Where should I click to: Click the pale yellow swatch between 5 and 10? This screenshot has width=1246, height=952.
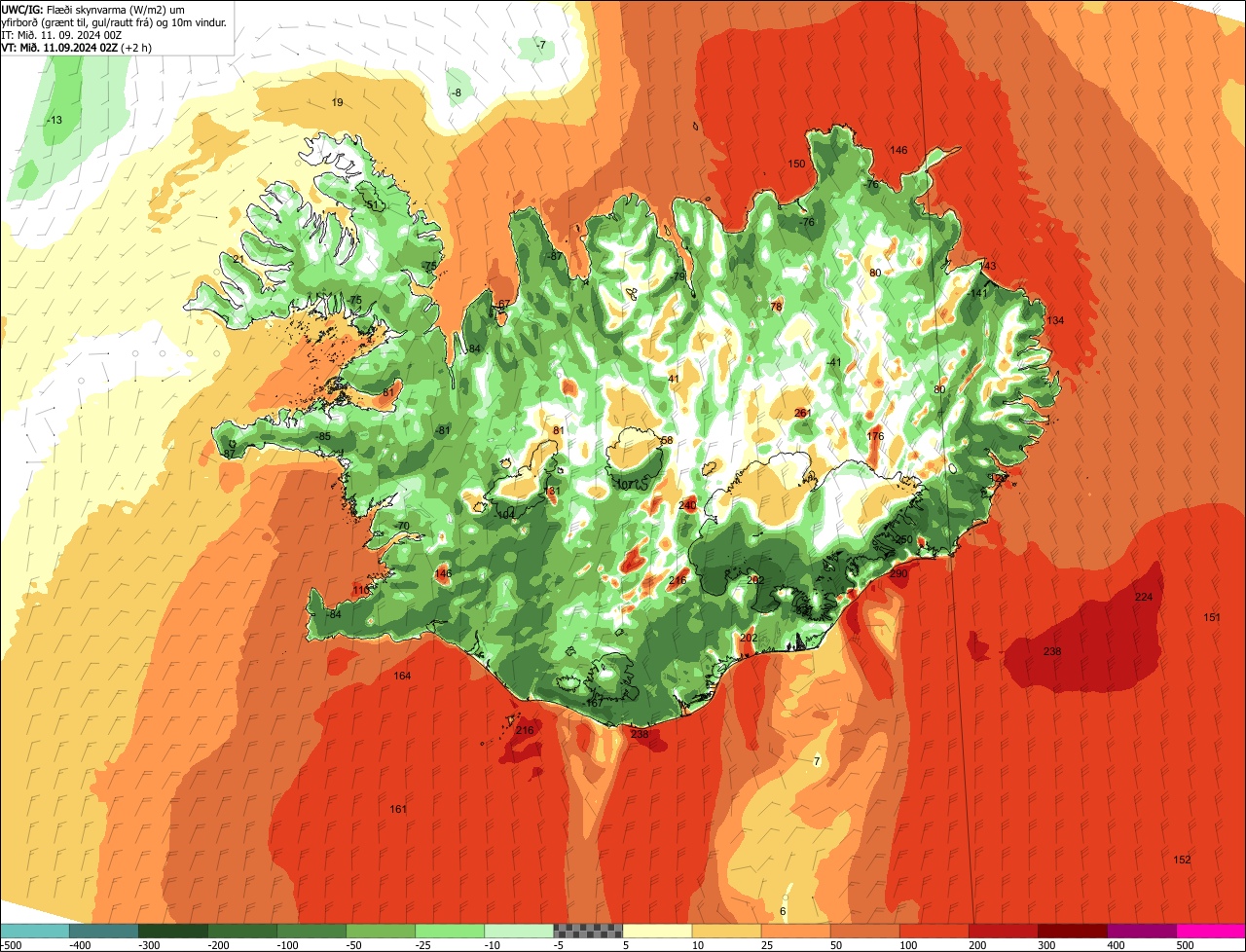click(x=656, y=931)
